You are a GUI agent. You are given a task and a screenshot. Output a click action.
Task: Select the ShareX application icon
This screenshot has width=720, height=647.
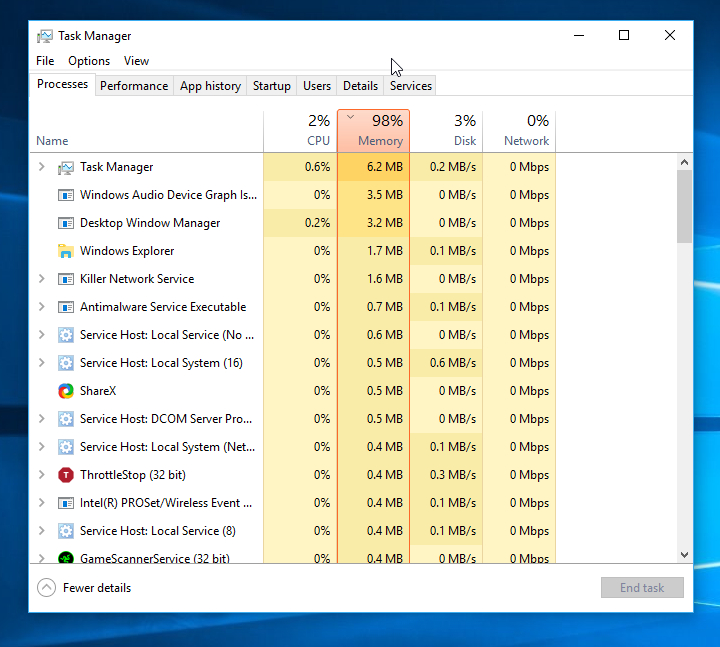tap(66, 391)
